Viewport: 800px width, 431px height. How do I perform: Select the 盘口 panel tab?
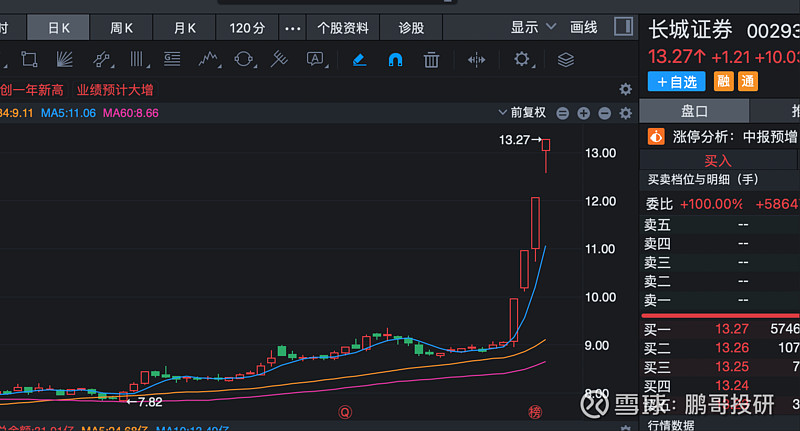click(x=694, y=111)
